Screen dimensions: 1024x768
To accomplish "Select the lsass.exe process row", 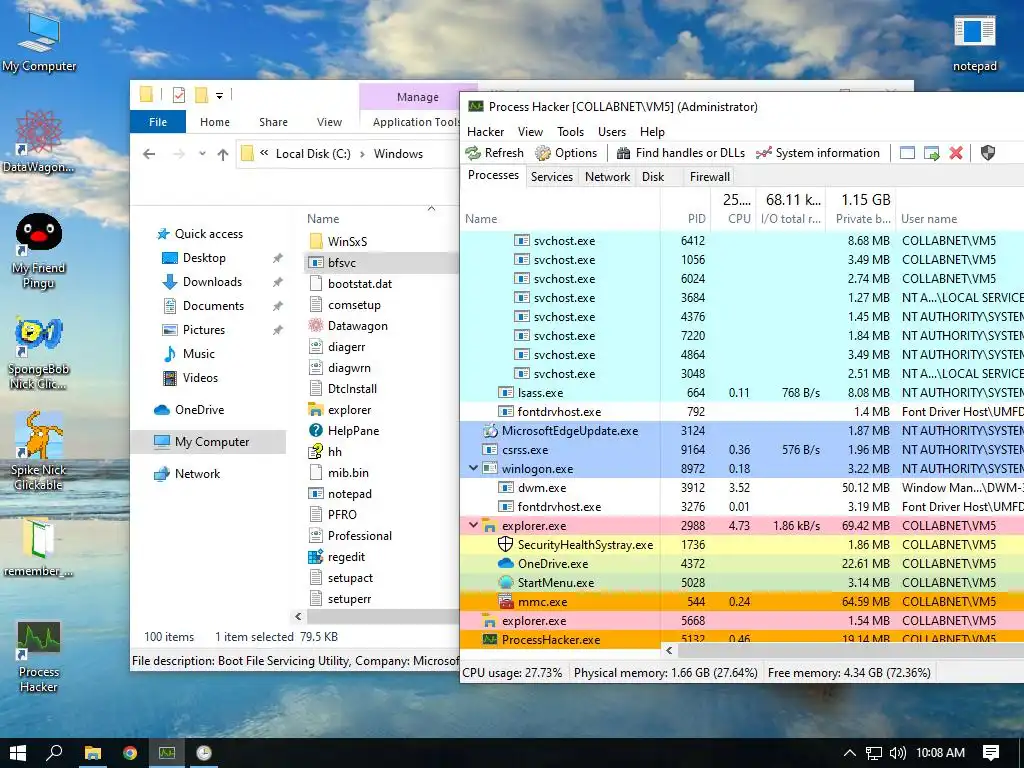I will pyautogui.click(x=742, y=393).
